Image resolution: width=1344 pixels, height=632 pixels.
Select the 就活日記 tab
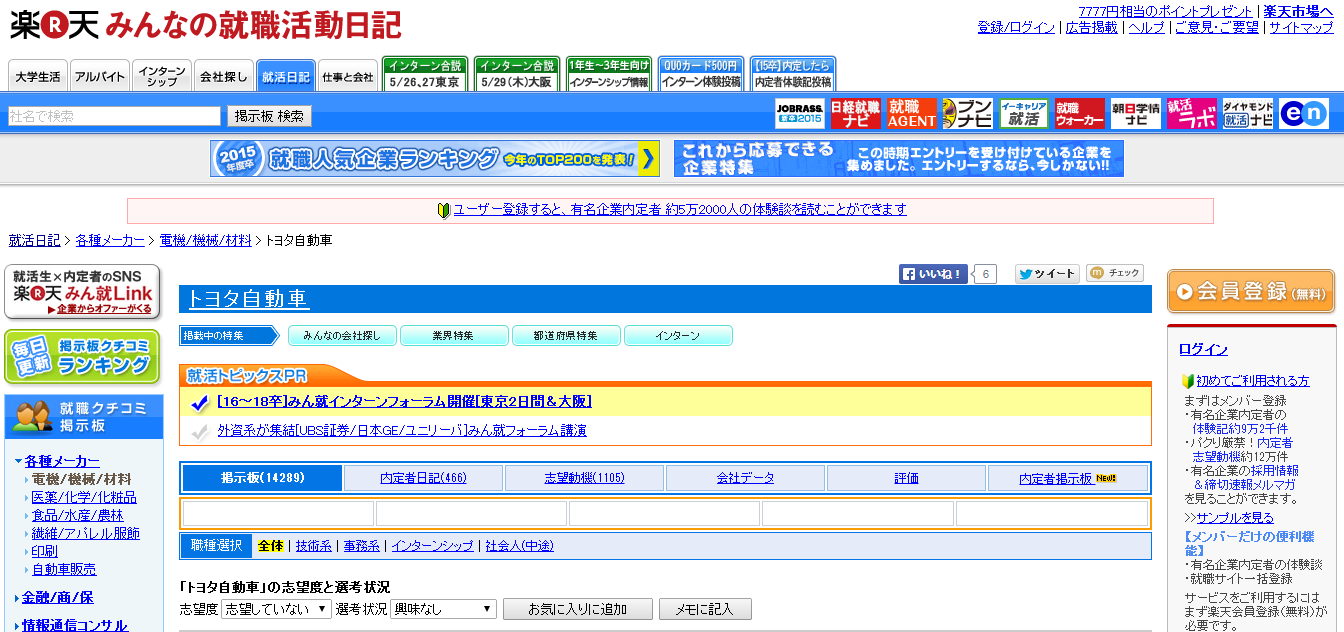285,76
